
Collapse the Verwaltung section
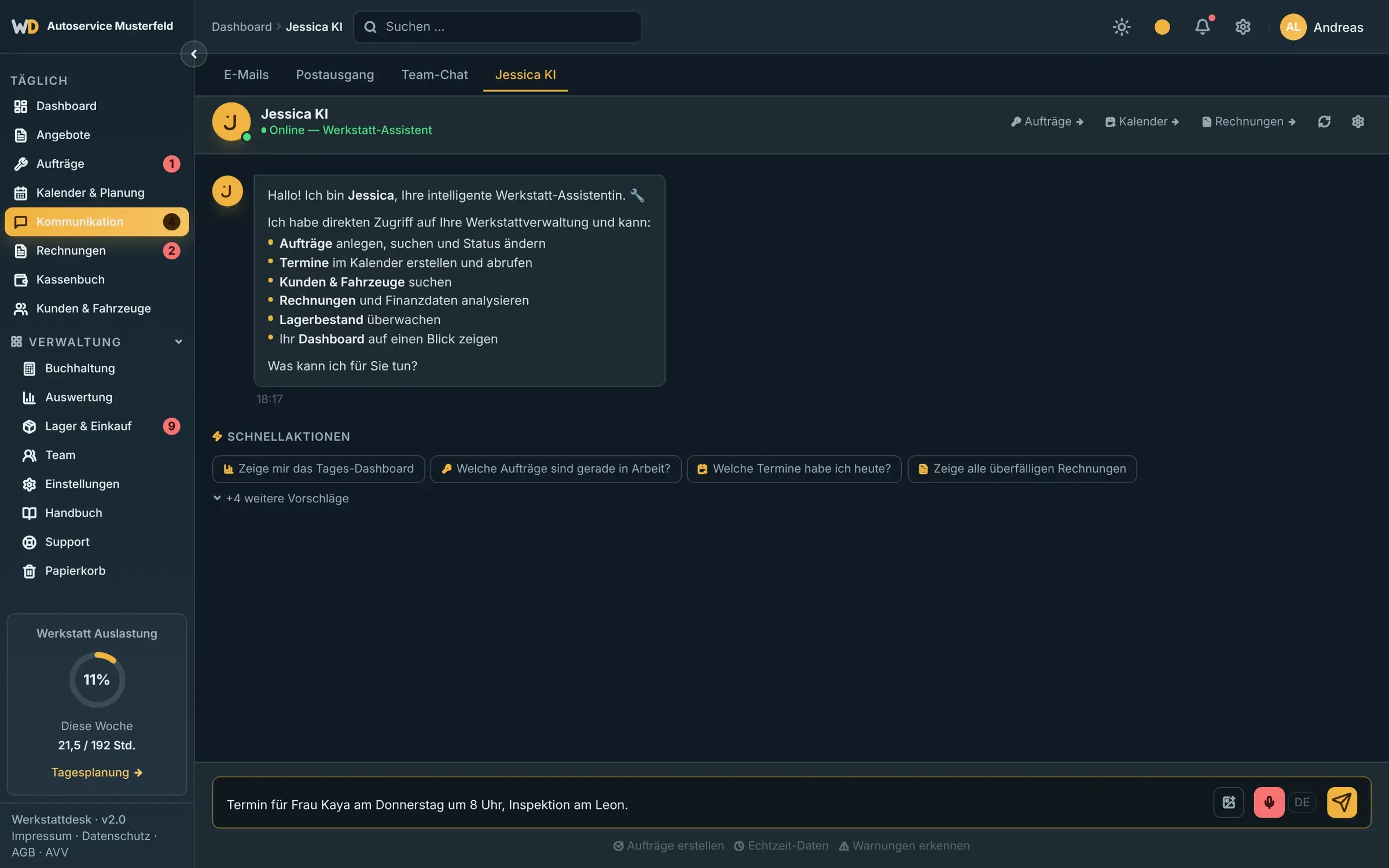(x=97, y=342)
